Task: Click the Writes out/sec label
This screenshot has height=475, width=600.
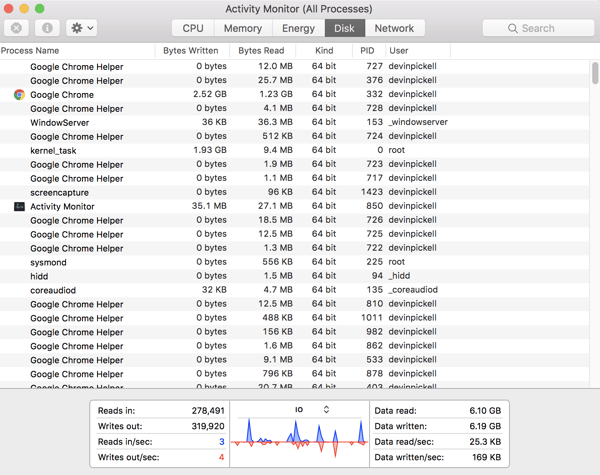Action: (x=129, y=457)
